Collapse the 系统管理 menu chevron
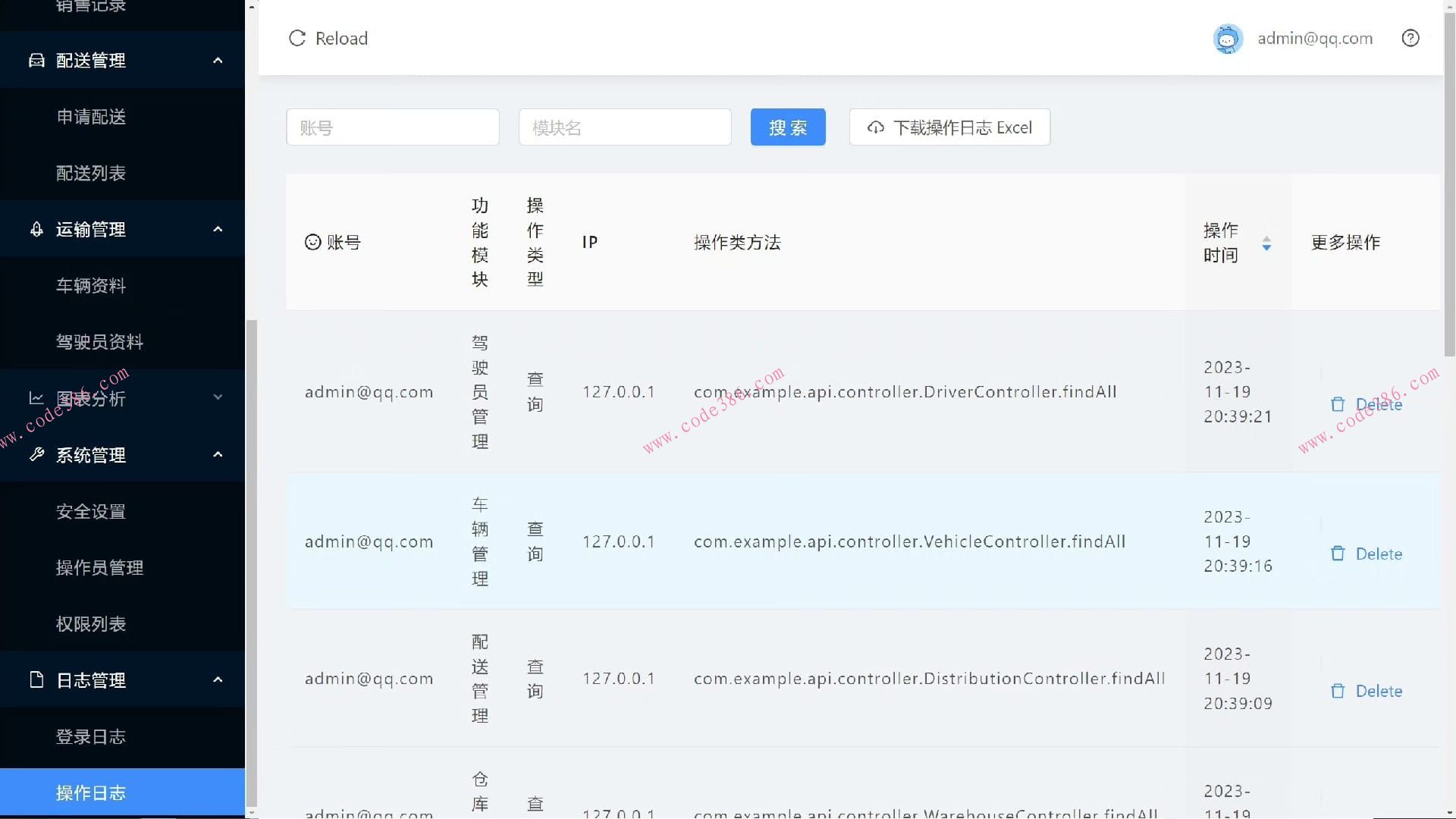Image resolution: width=1456 pixels, height=819 pixels. pyautogui.click(x=218, y=455)
